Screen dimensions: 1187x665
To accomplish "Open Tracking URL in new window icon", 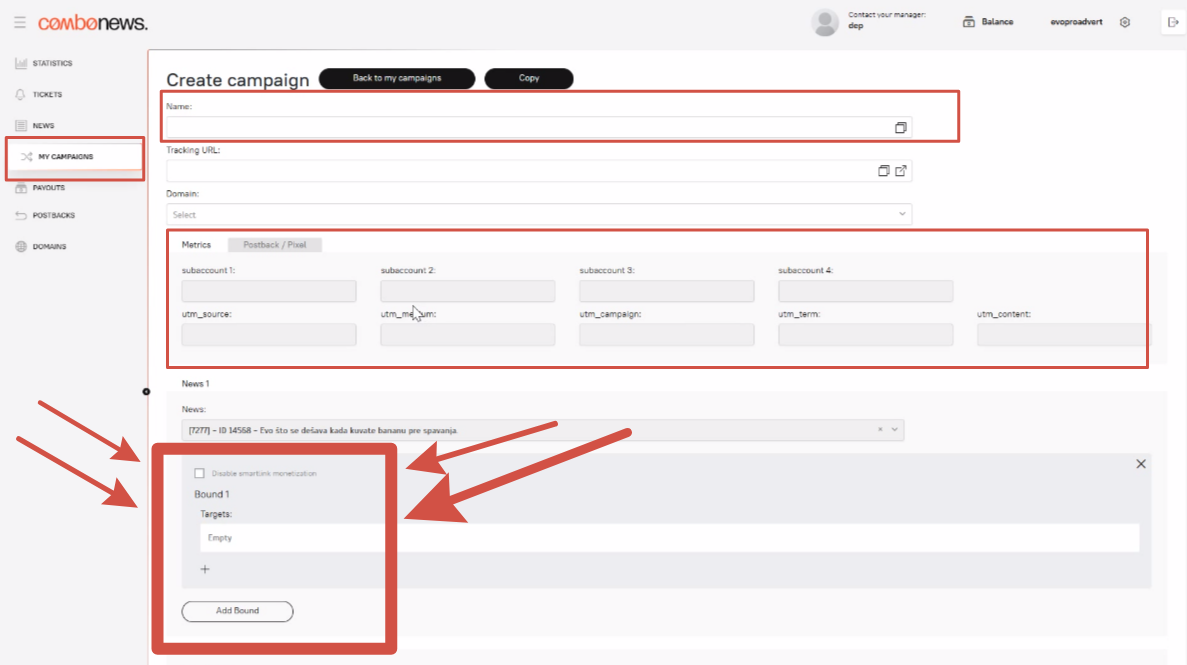I will (x=901, y=171).
